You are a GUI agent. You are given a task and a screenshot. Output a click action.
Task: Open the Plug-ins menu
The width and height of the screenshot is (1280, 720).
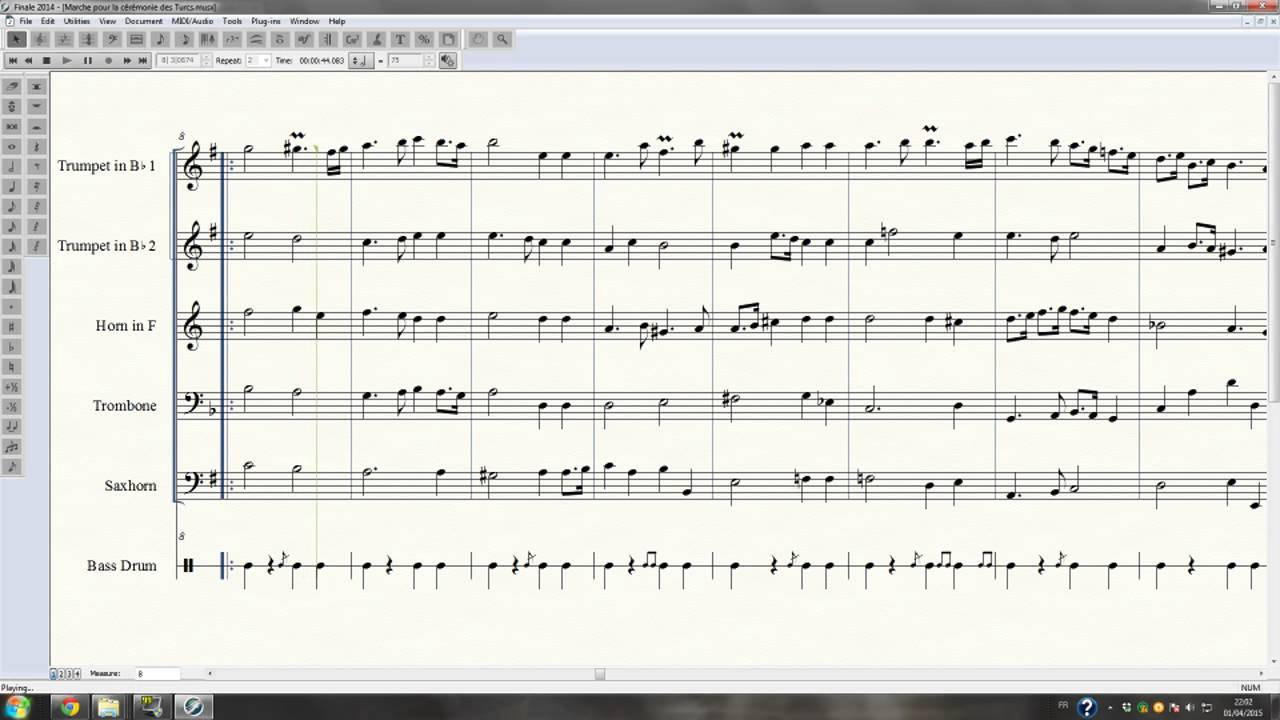pos(266,21)
